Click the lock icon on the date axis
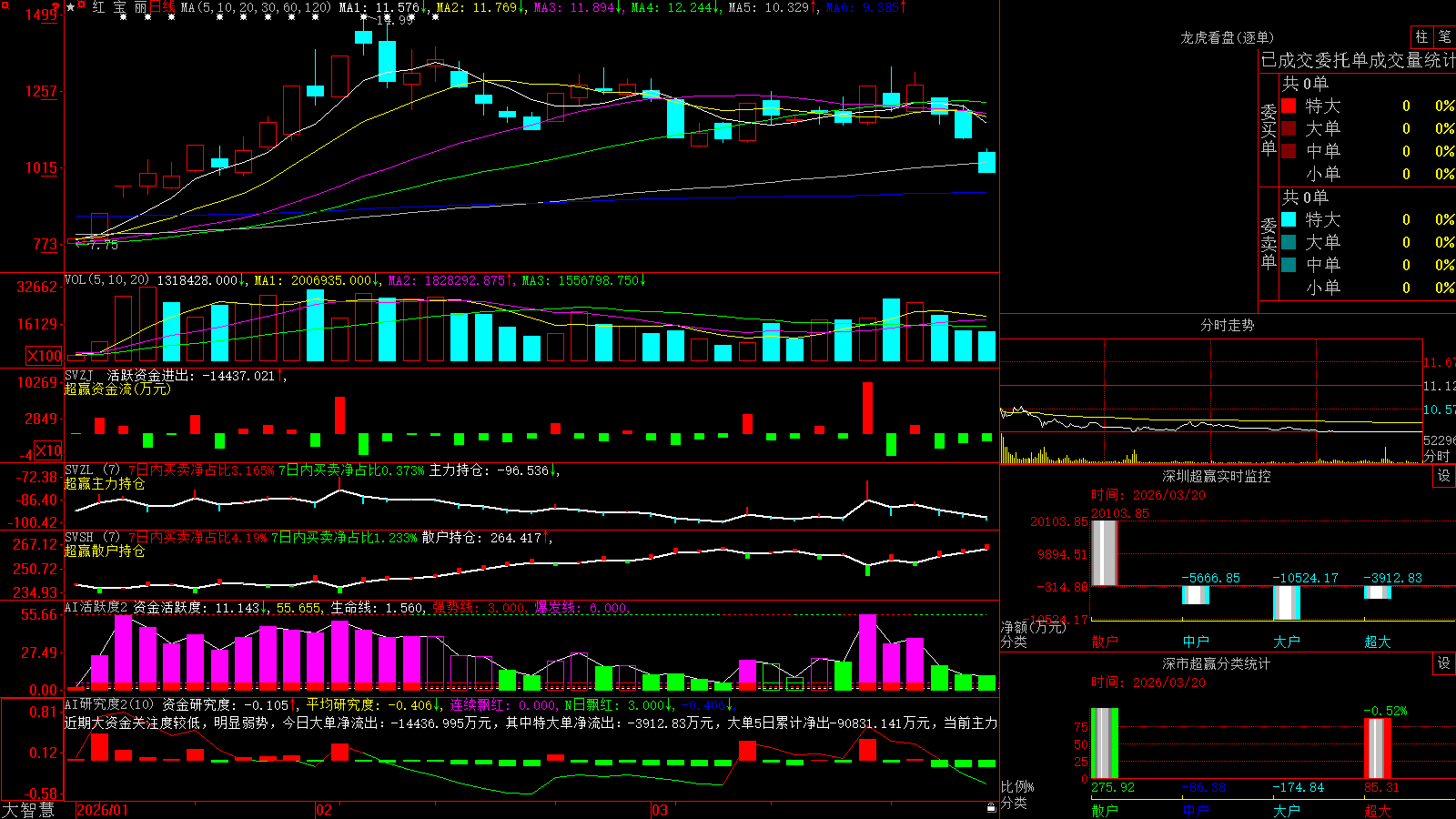 [991, 808]
